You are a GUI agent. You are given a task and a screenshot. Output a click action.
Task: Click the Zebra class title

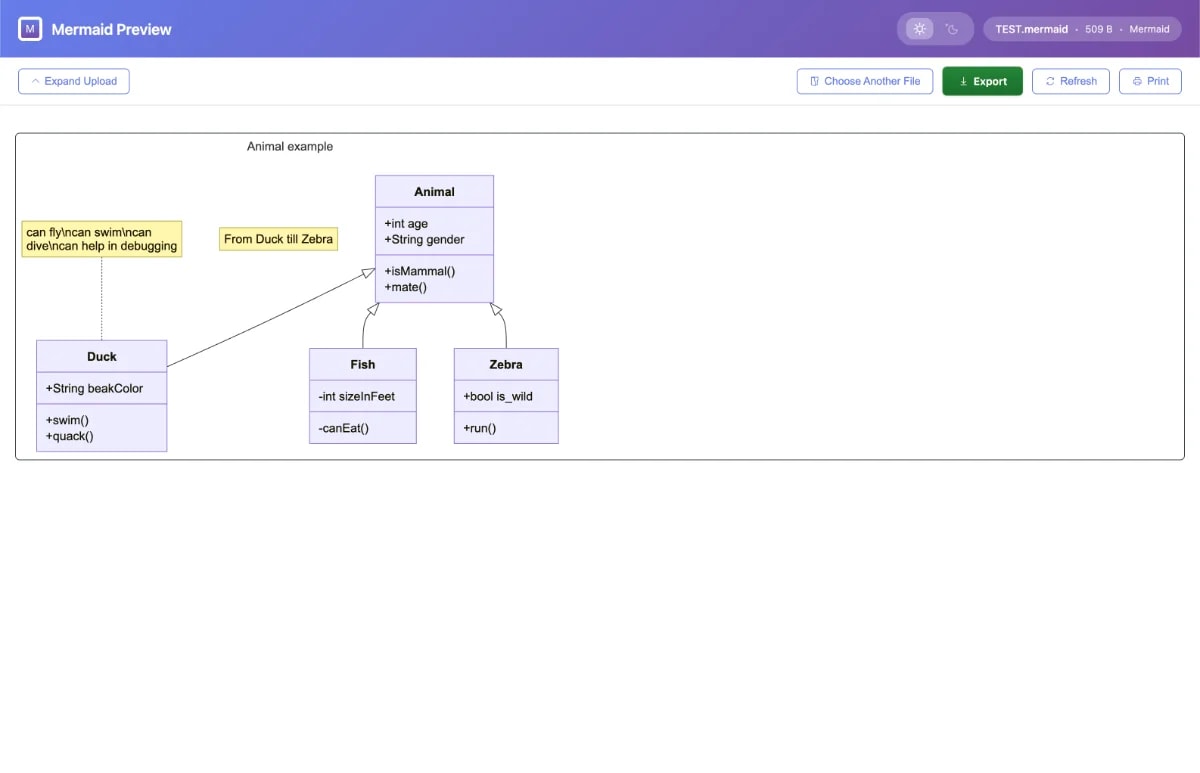(x=506, y=364)
